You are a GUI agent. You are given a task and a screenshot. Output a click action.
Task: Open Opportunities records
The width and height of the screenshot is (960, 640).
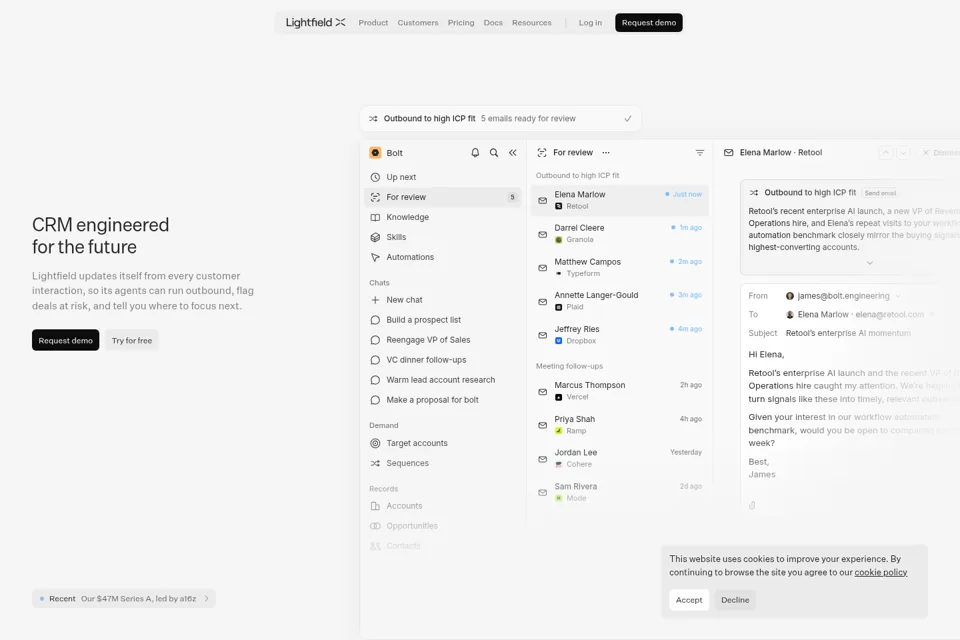click(x=443, y=526)
